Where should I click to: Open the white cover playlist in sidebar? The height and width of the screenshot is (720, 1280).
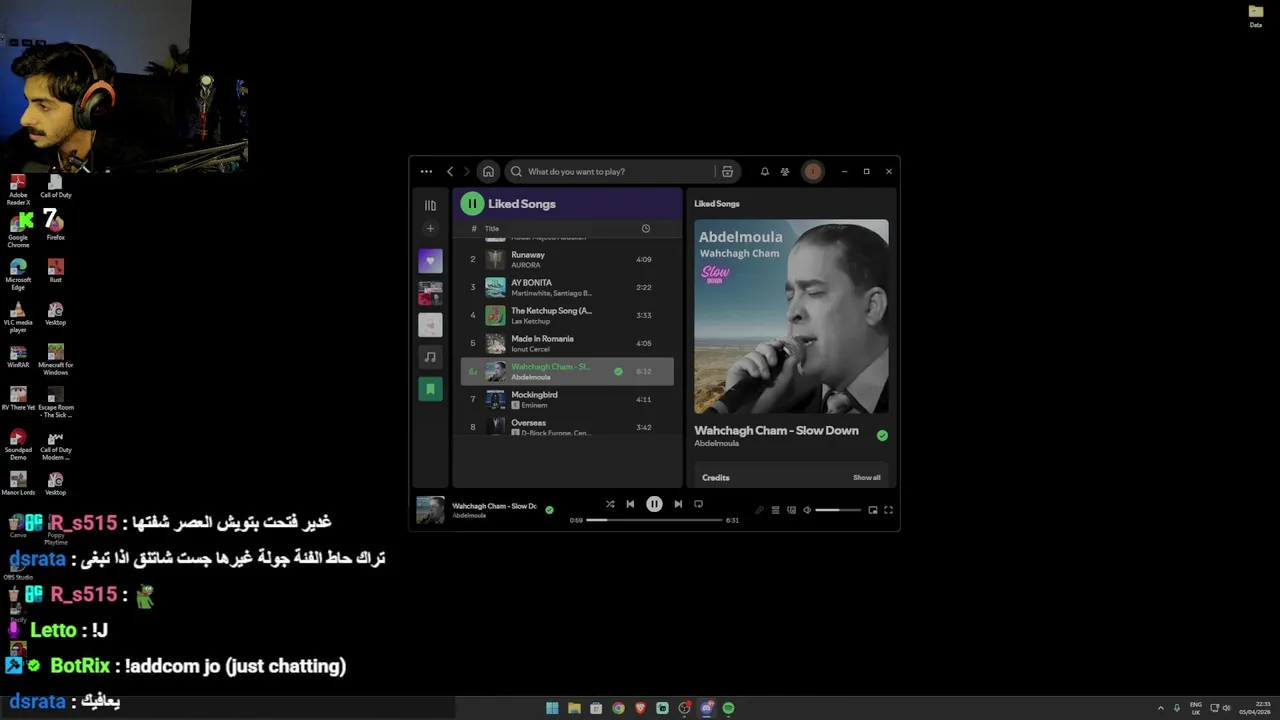point(430,325)
